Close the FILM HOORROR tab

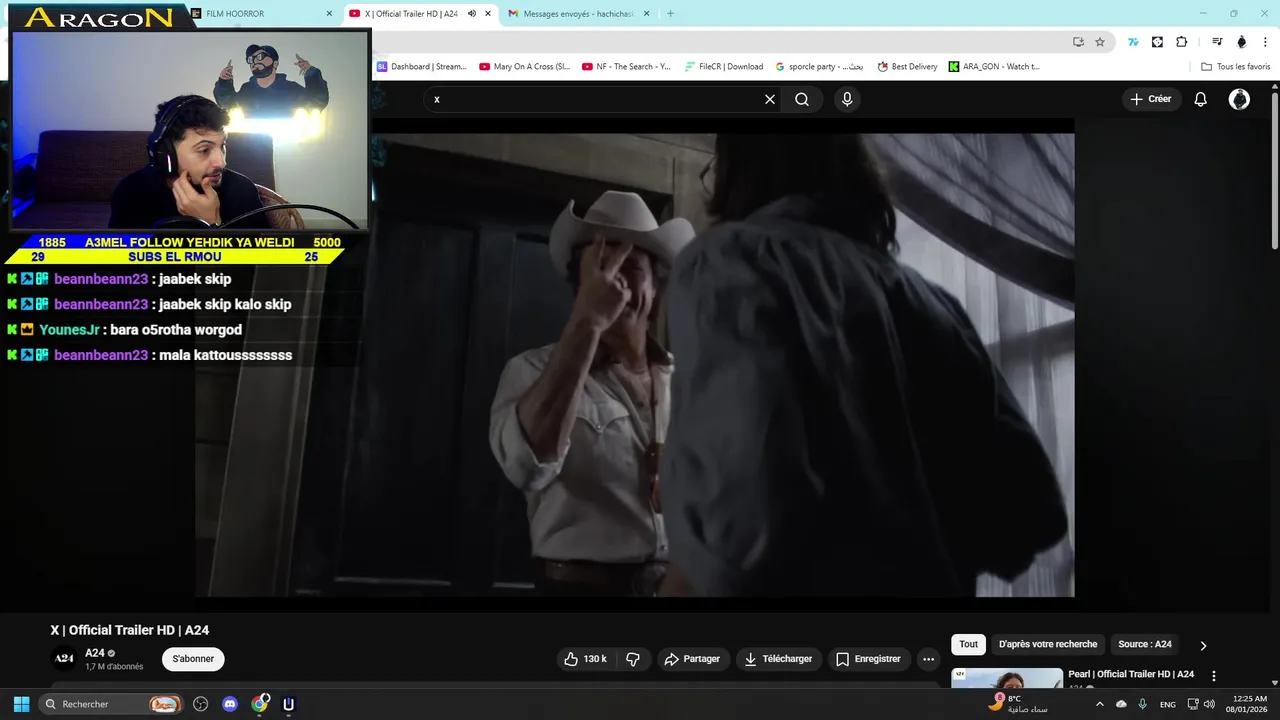(x=329, y=14)
